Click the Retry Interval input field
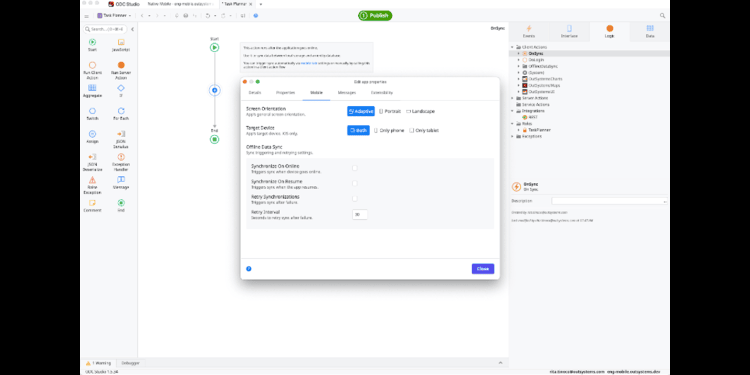The image size is (750, 375). pos(360,215)
